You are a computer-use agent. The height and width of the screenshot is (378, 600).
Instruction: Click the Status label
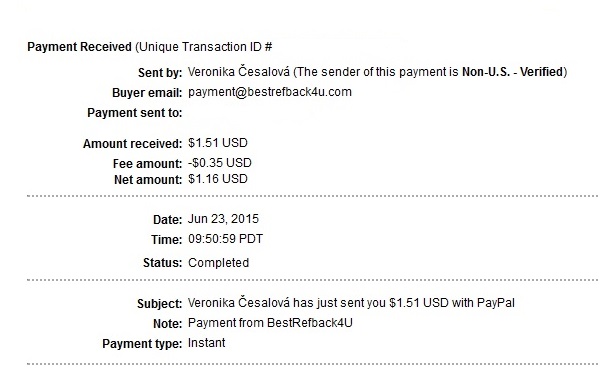click(162, 263)
